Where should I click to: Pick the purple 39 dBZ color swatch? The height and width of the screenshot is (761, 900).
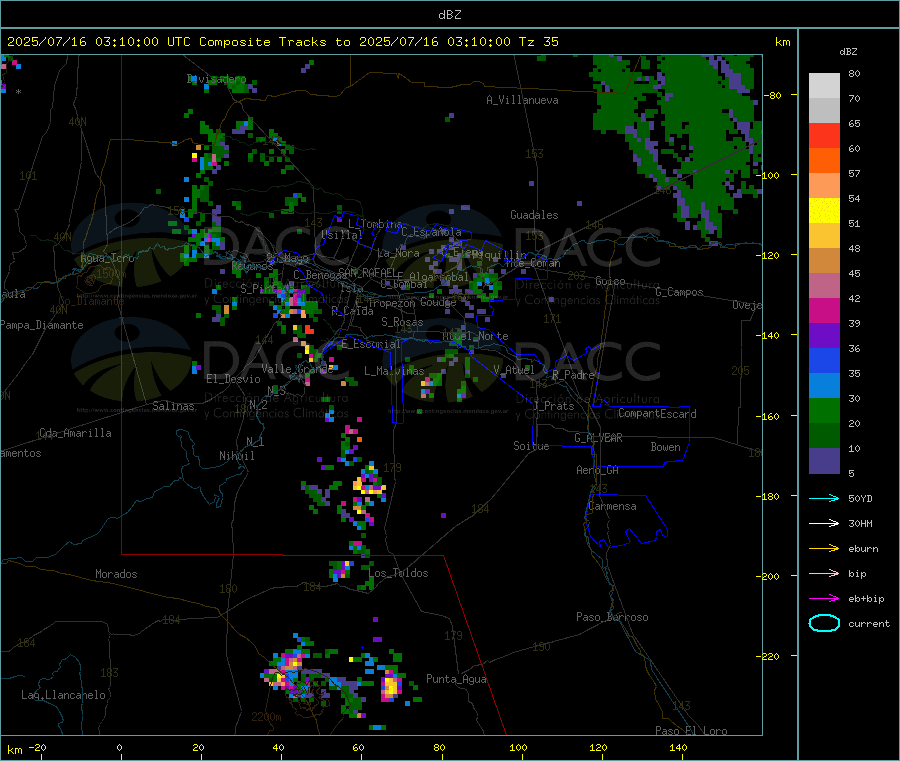(x=824, y=336)
